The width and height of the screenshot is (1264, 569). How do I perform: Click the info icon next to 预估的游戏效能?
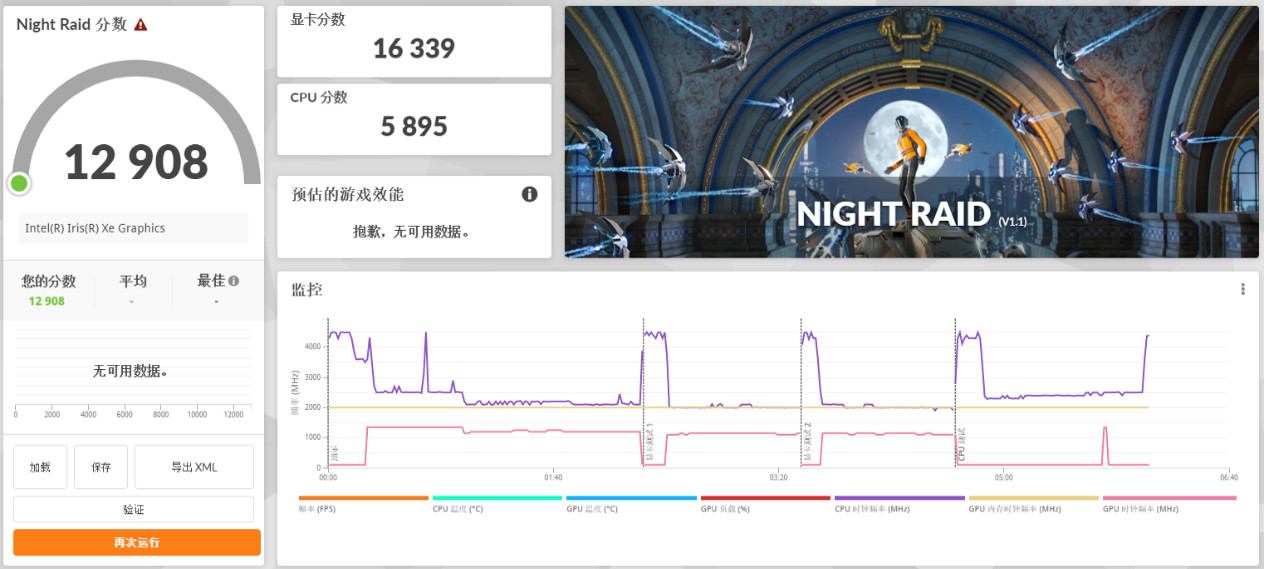point(530,194)
